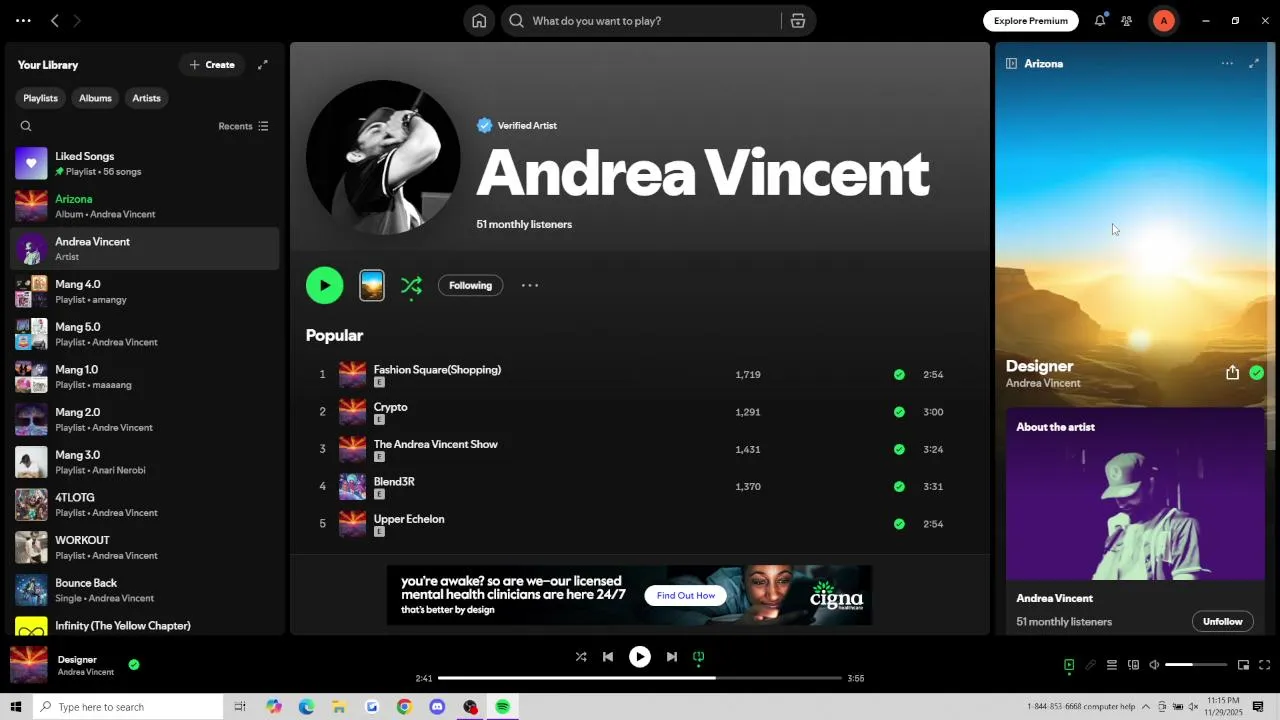Open the album cover preview beside play button
This screenshot has height=720, width=1280.
tap(372, 285)
